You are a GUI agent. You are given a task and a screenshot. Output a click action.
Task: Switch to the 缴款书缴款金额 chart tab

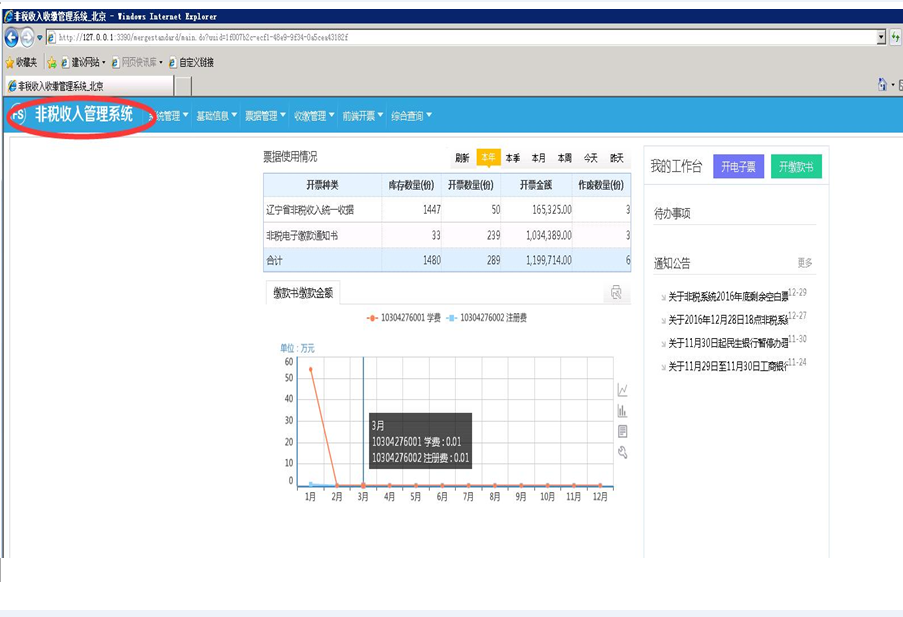pyautogui.click(x=303, y=293)
